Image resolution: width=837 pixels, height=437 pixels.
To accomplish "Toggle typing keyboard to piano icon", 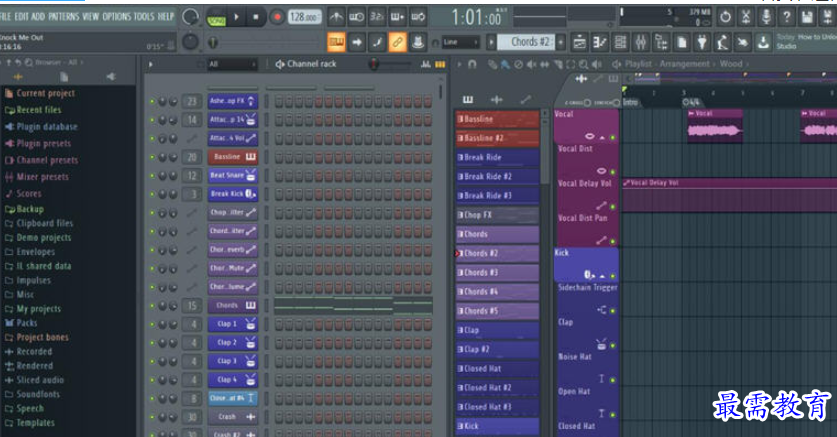I will point(336,42).
